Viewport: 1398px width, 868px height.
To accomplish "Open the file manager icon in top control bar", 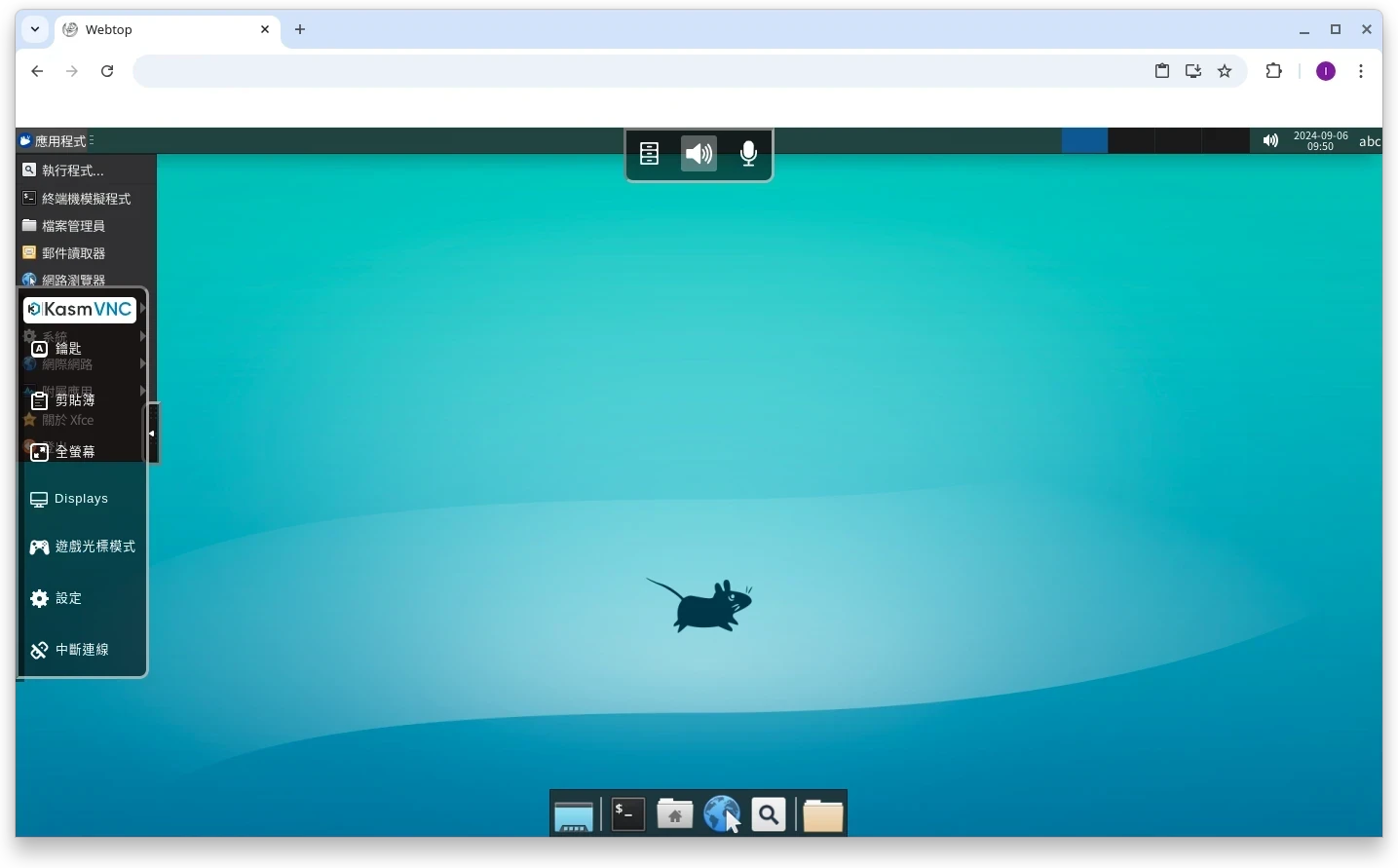I will click(x=649, y=154).
